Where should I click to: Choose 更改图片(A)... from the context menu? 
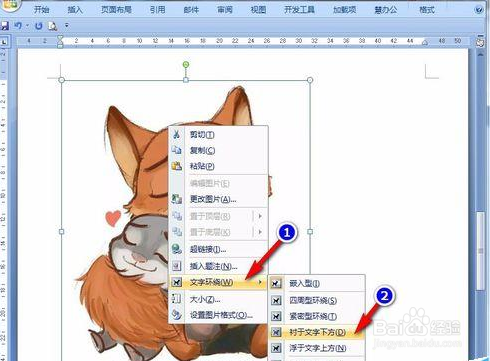(x=218, y=199)
